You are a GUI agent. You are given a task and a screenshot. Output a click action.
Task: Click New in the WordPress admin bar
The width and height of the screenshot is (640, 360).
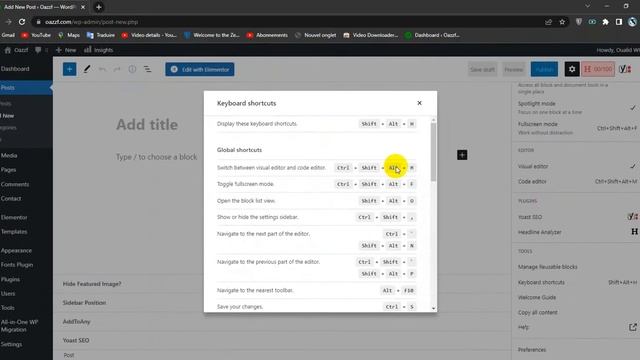(66, 50)
